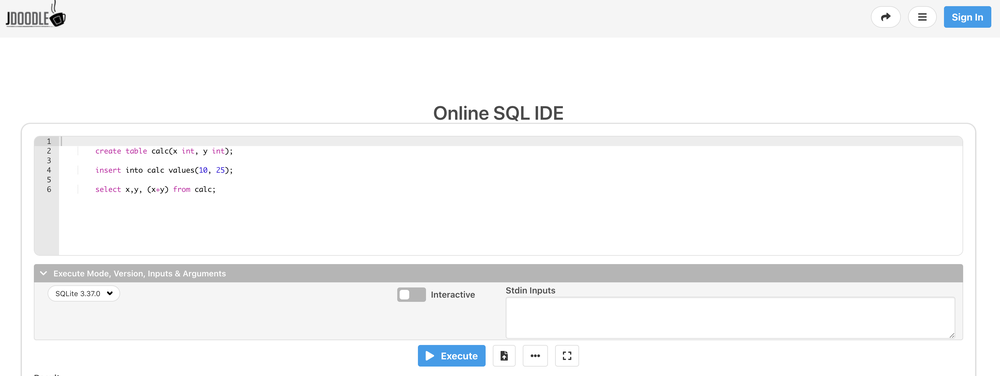The width and height of the screenshot is (1000, 376).
Task: Open the hamburger menu icon
Action: [922, 17]
